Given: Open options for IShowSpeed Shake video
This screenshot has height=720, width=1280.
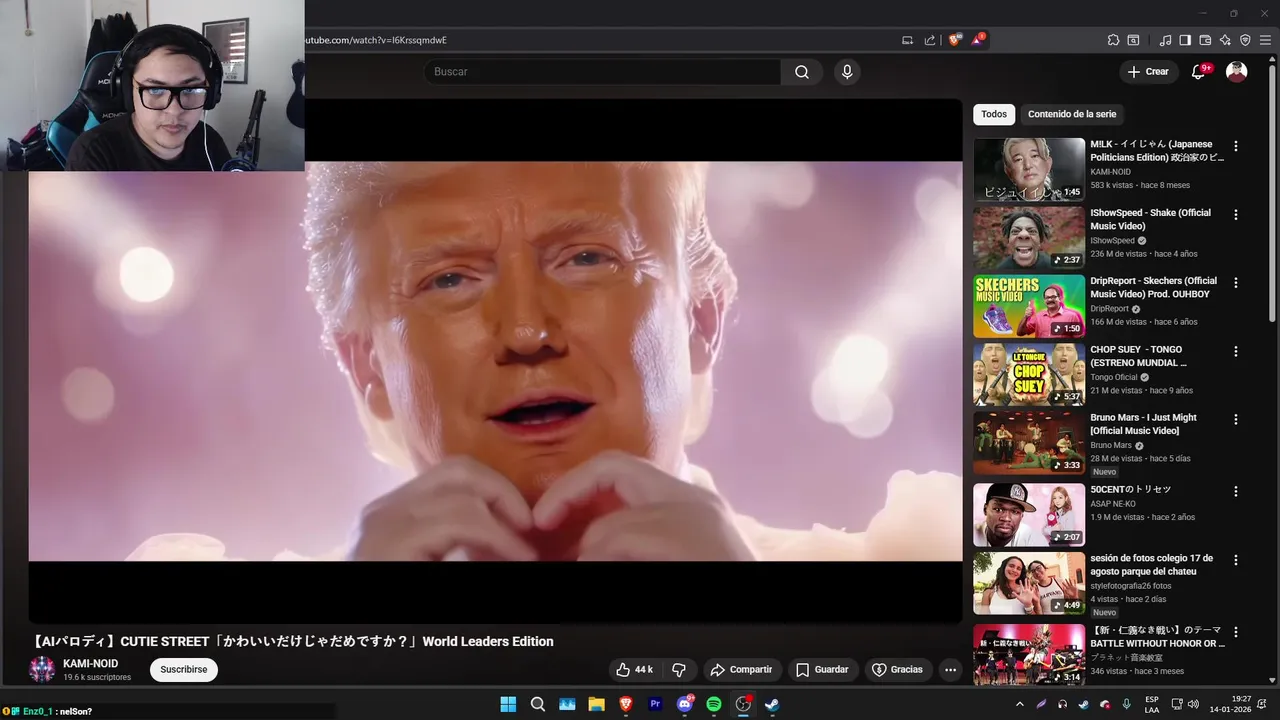Looking at the screenshot, I should pos(1235,214).
